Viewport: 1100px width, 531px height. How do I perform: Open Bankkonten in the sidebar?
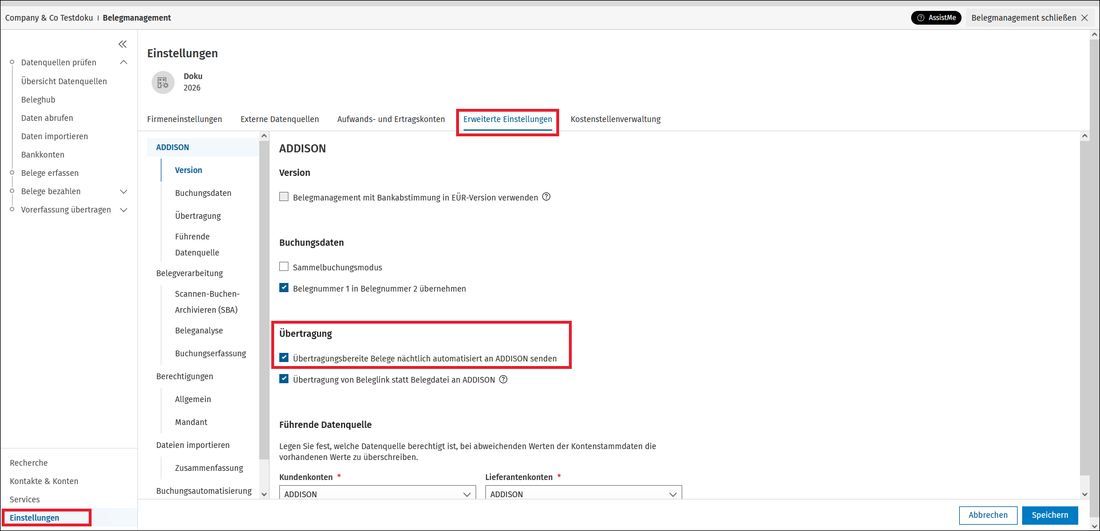tap(43, 154)
